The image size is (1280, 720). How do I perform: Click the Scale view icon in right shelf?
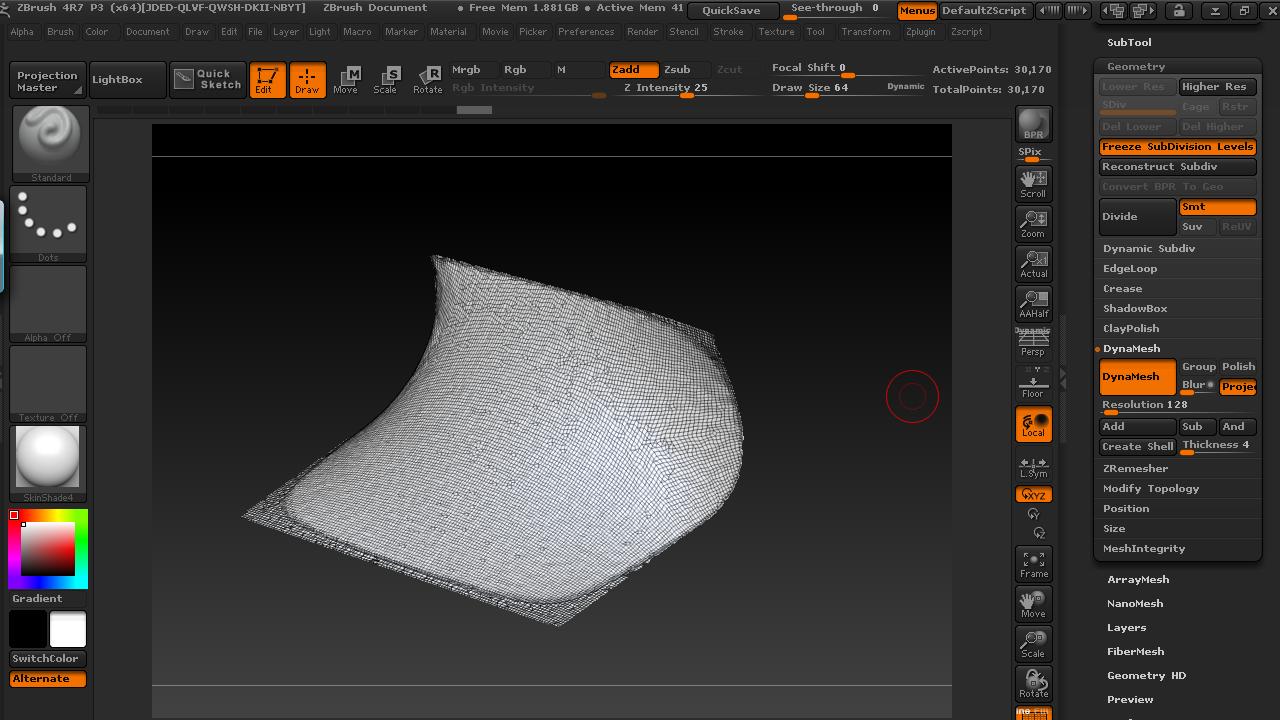1033,644
